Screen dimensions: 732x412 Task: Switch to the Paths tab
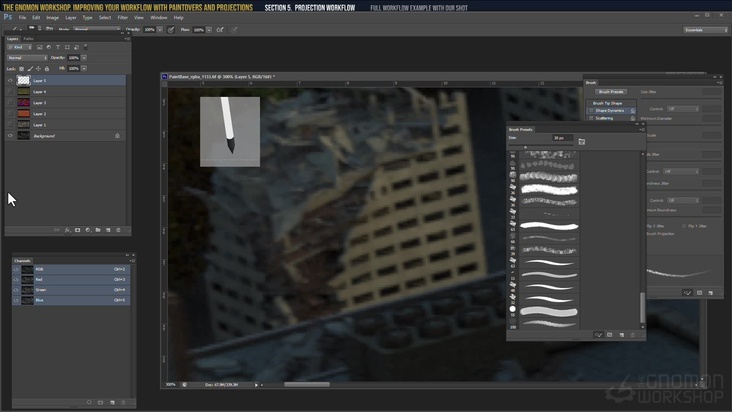28,39
